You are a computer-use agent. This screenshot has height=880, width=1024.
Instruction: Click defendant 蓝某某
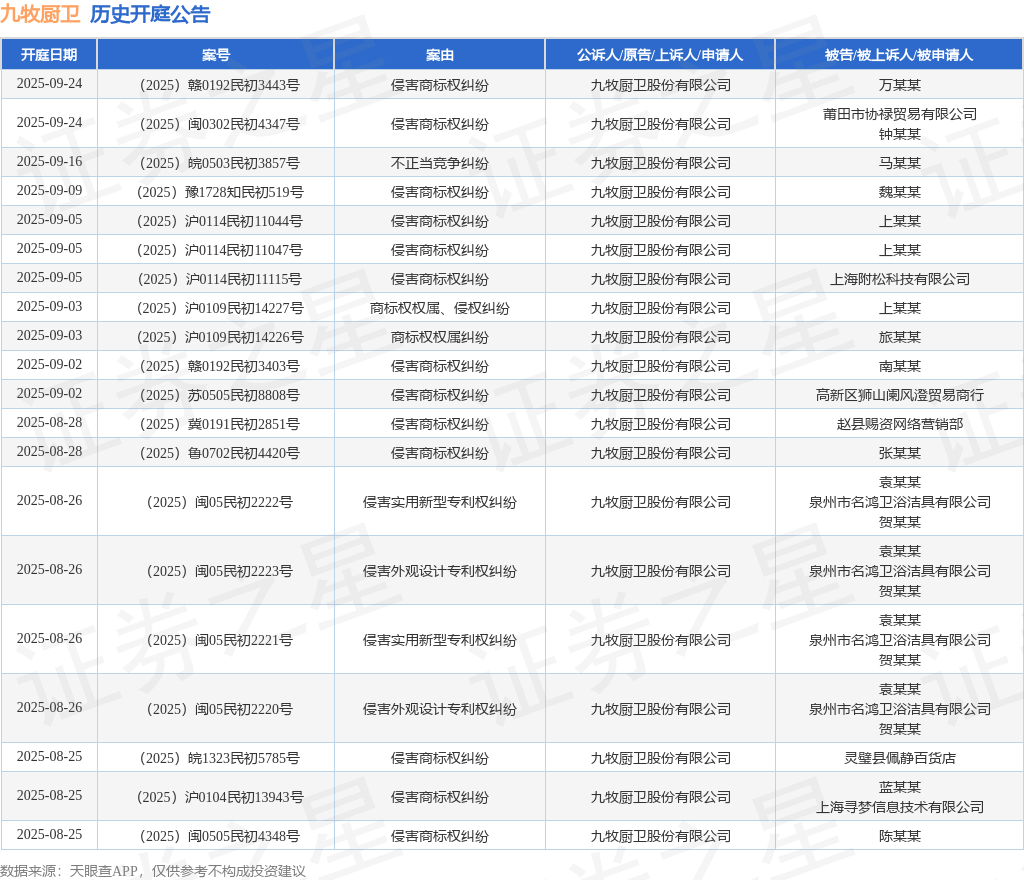899,787
